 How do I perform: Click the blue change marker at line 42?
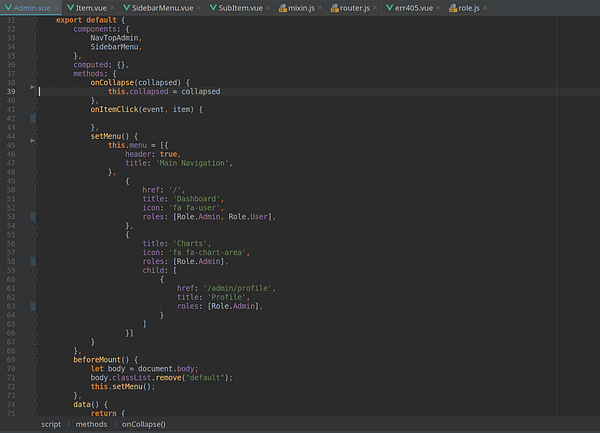33,117
